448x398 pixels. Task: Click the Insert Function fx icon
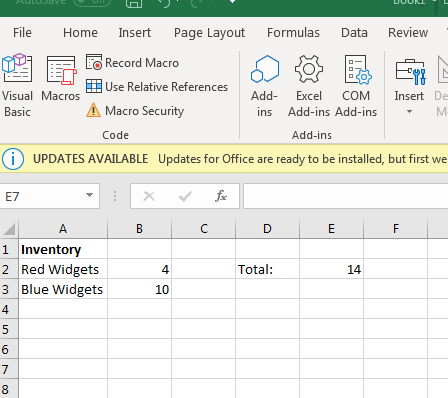(221, 196)
